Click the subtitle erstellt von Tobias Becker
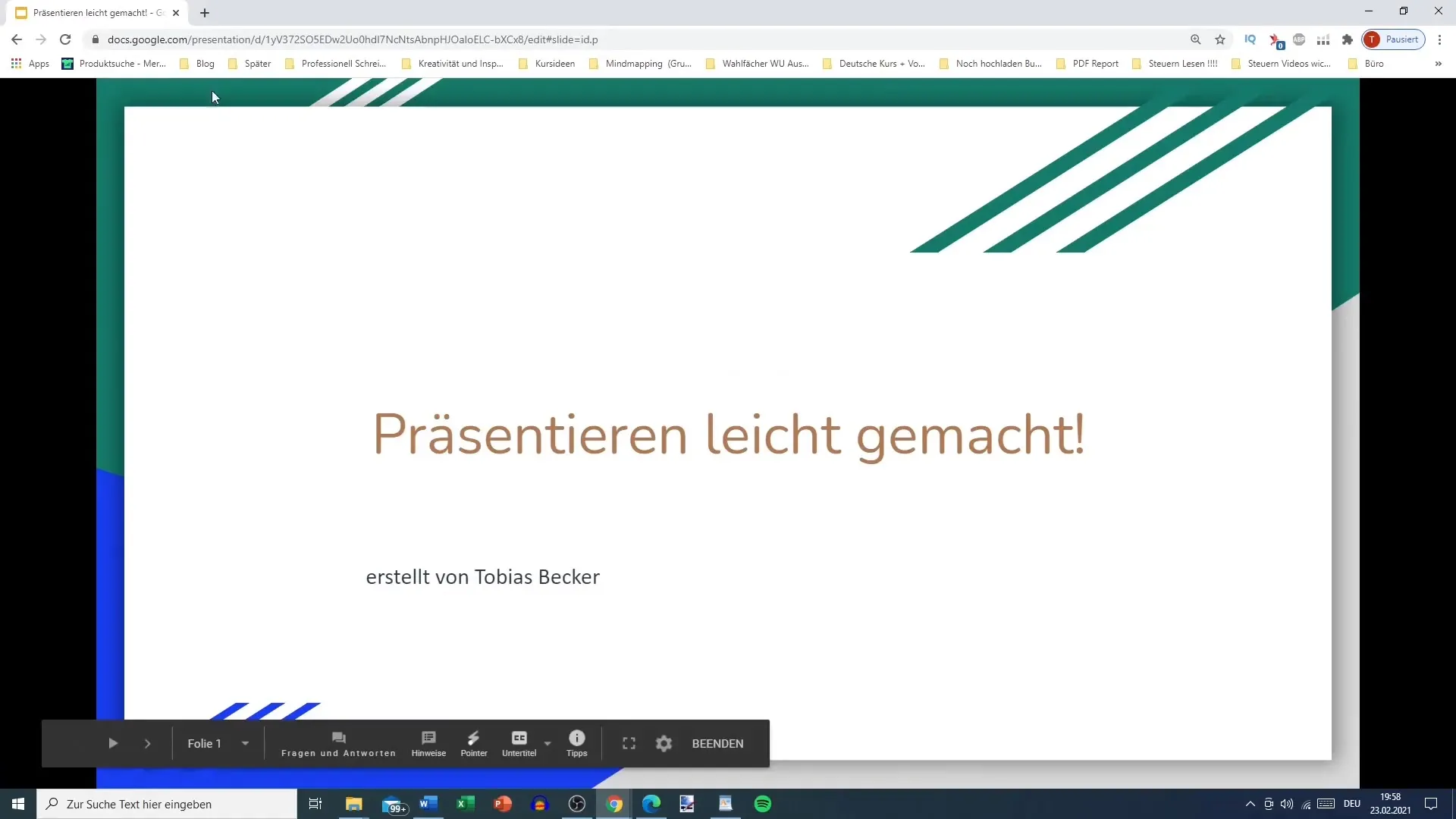1456x819 pixels. click(483, 577)
